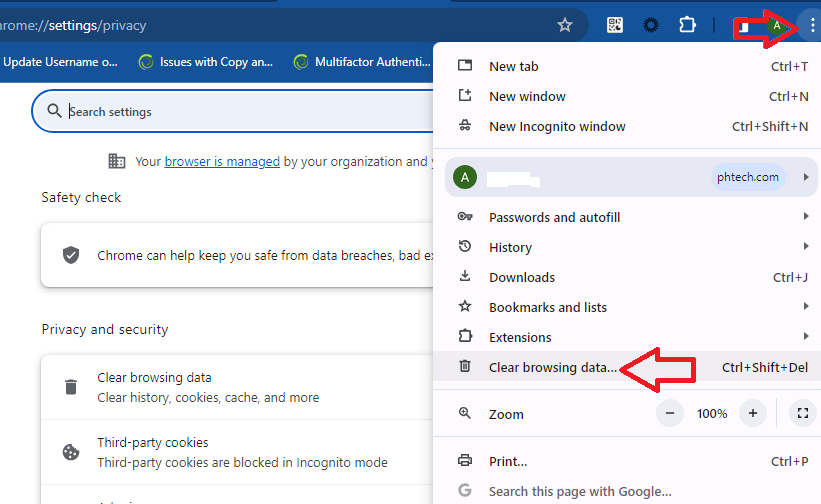821x504 pixels.
Task: Click the History clock icon in menu
Action: point(465,246)
